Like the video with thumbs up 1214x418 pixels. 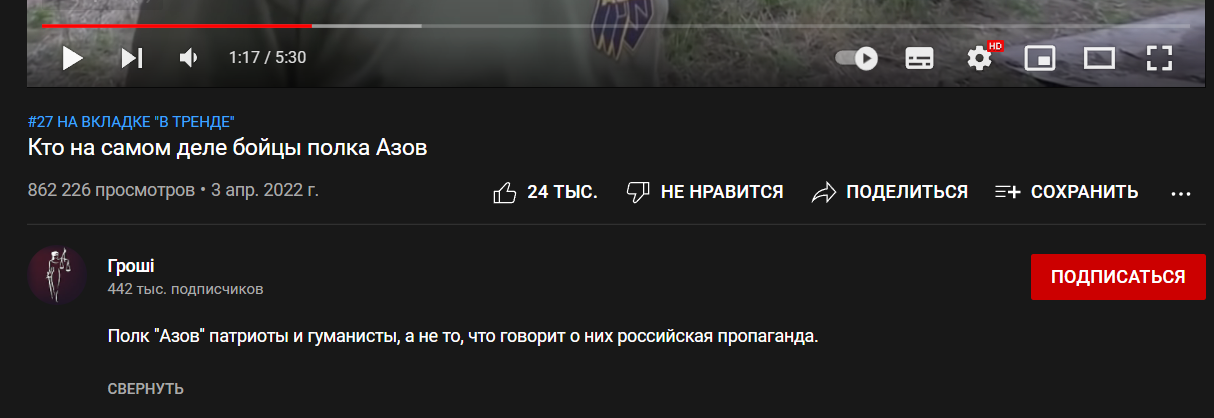(505, 192)
